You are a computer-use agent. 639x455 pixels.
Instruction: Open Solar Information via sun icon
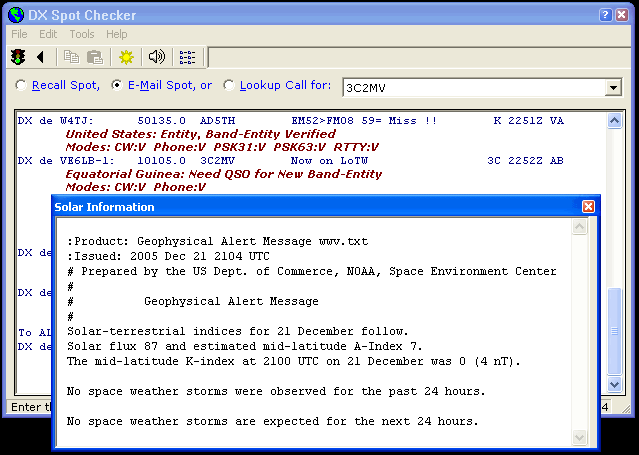click(126, 57)
